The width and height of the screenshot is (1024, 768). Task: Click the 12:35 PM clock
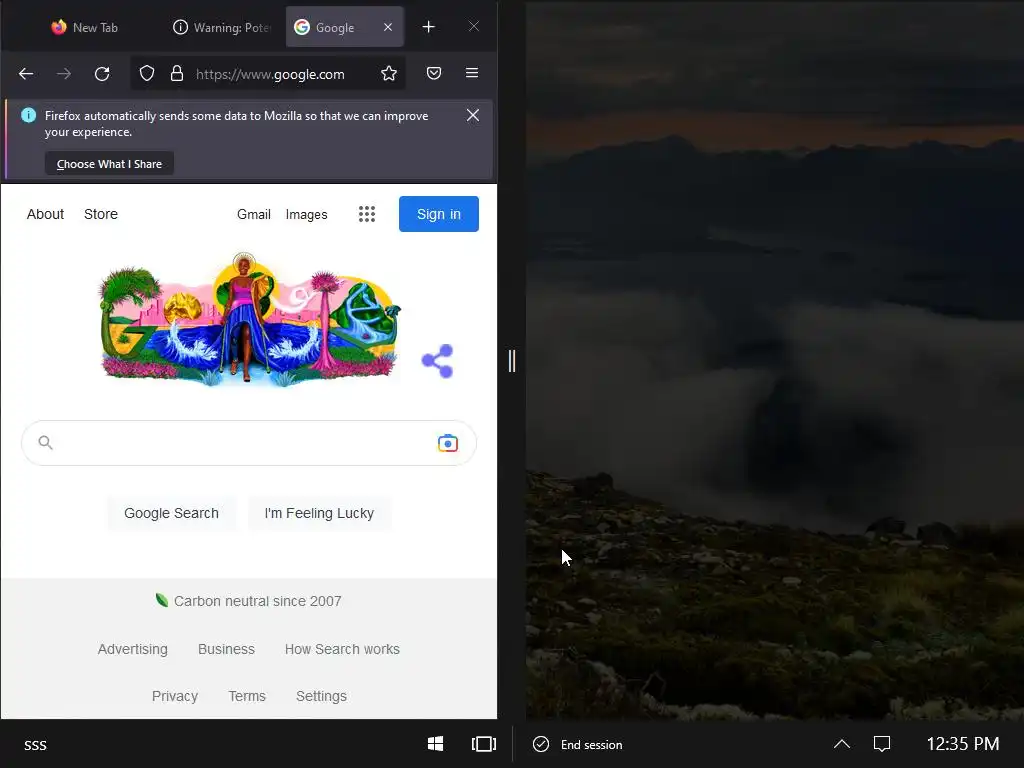(963, 744)
